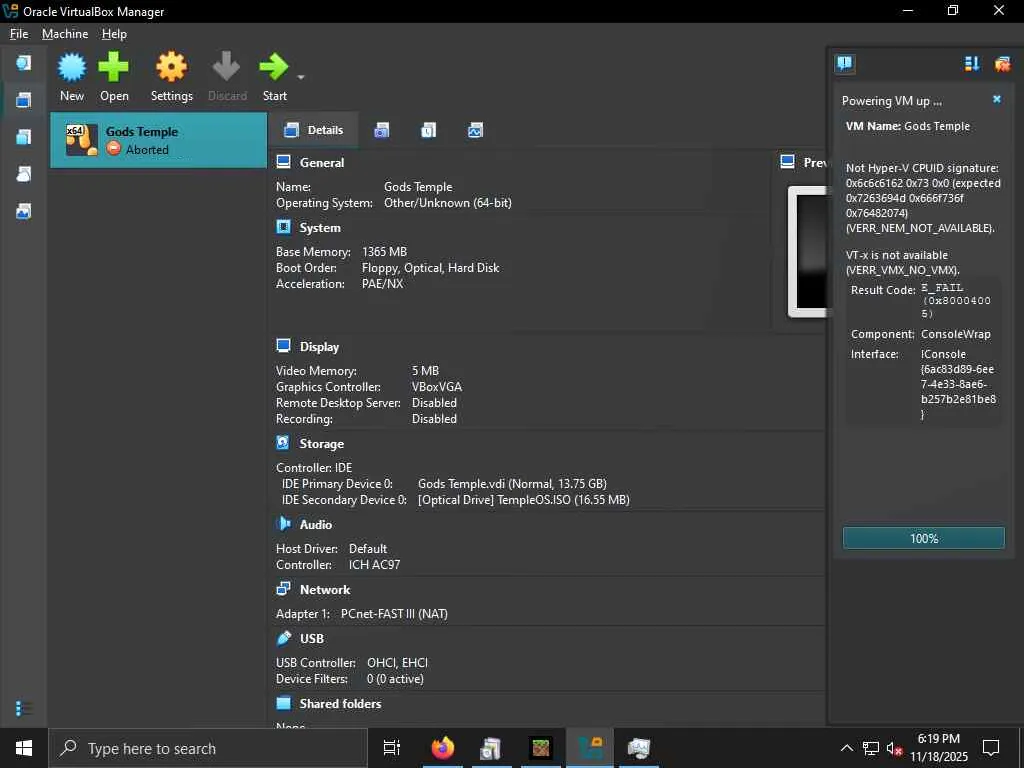Click the System section chip icon
This screenshot has height=768, width=1024.
click(283, 227)
